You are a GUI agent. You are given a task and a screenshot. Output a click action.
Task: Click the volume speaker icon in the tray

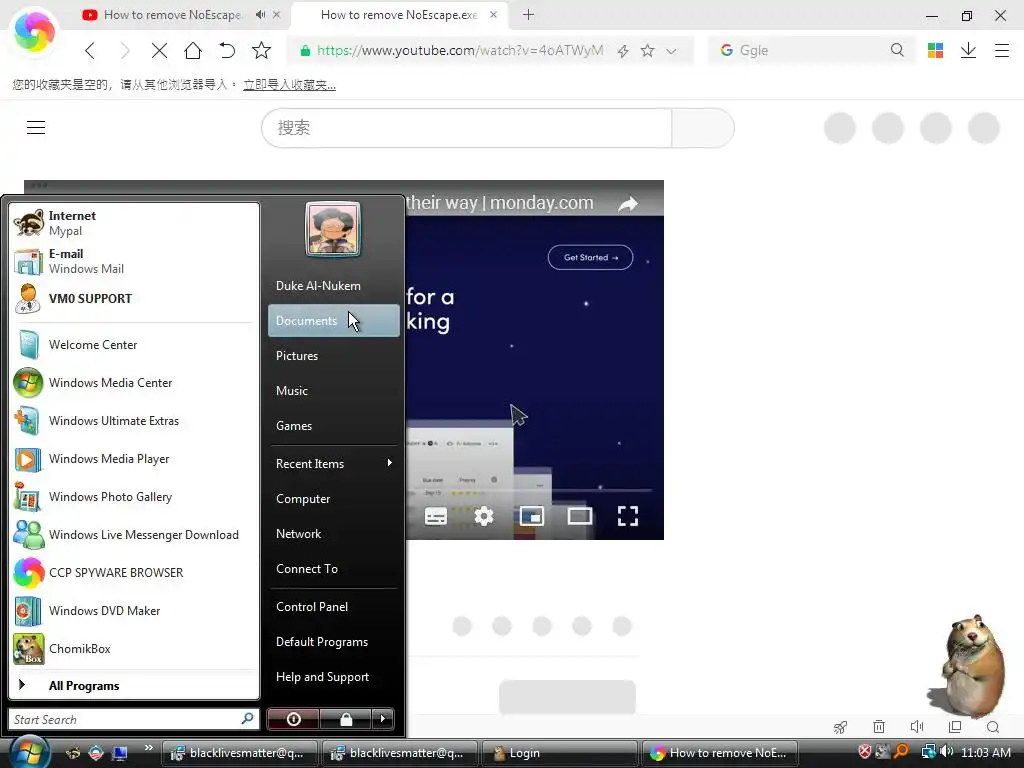946,752
